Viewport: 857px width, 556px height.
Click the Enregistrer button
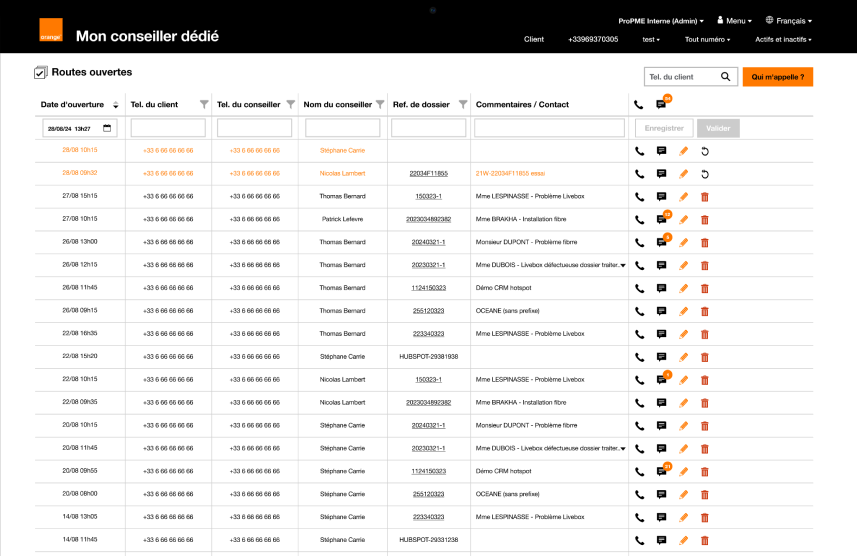click(664, 128)
